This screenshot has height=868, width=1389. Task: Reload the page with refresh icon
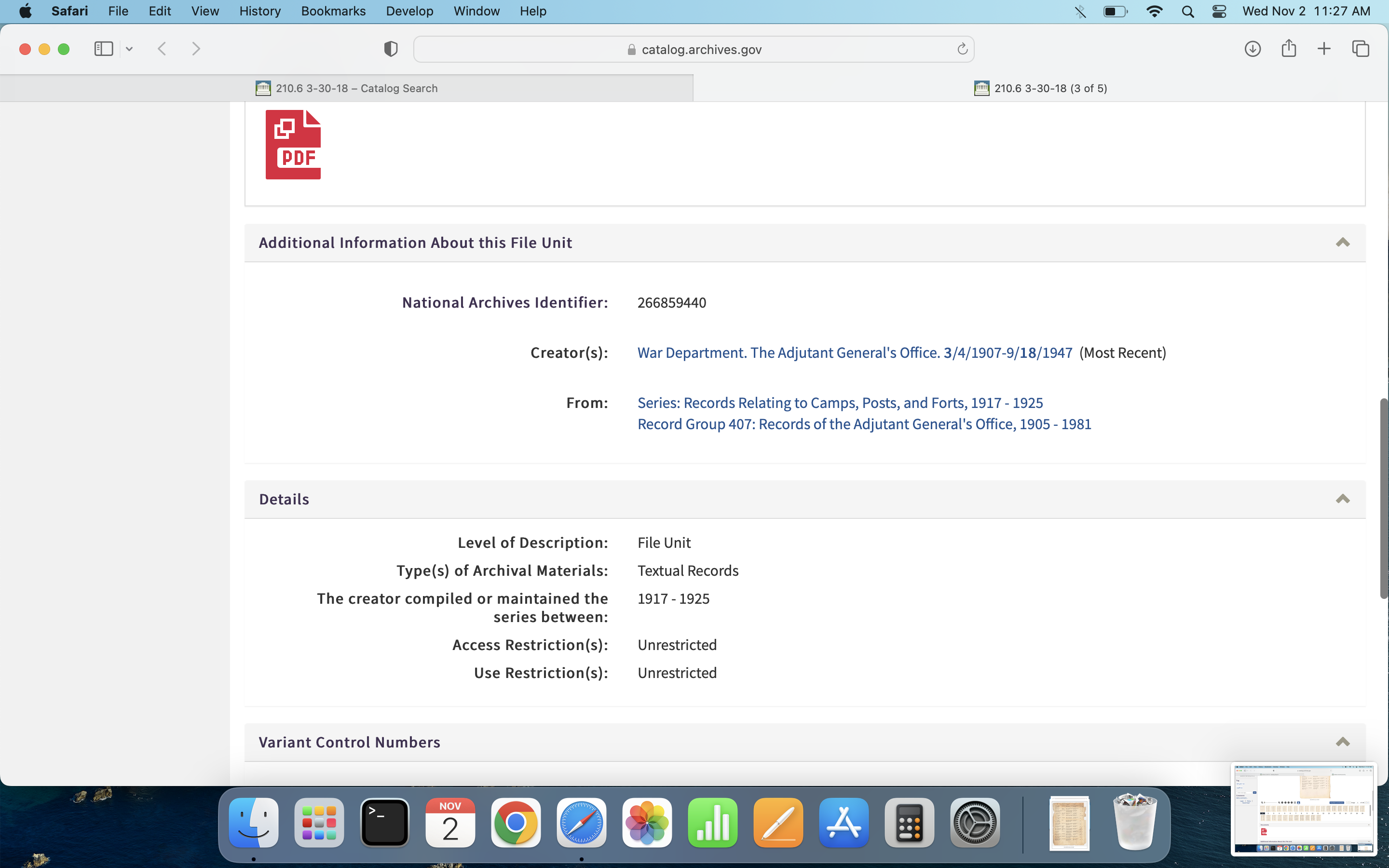pos(962,49)
